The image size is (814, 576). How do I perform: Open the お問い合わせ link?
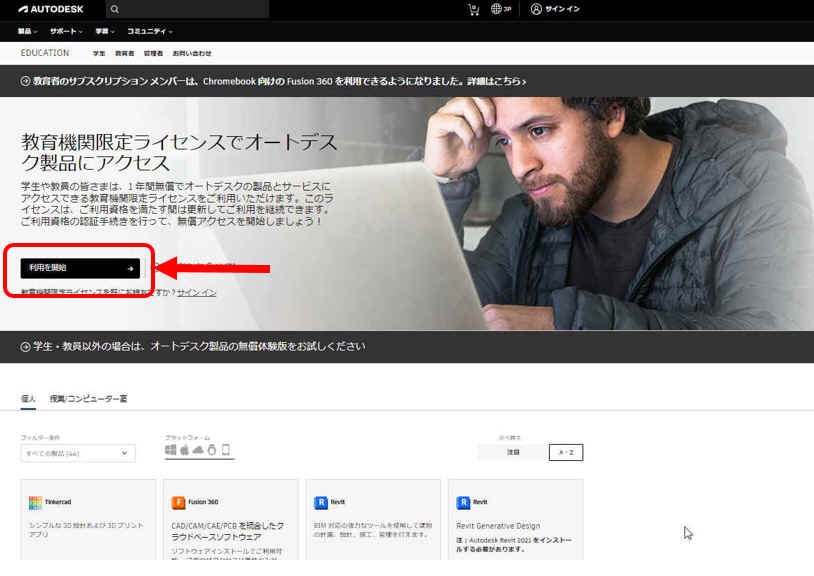click(x=192, y=53)
